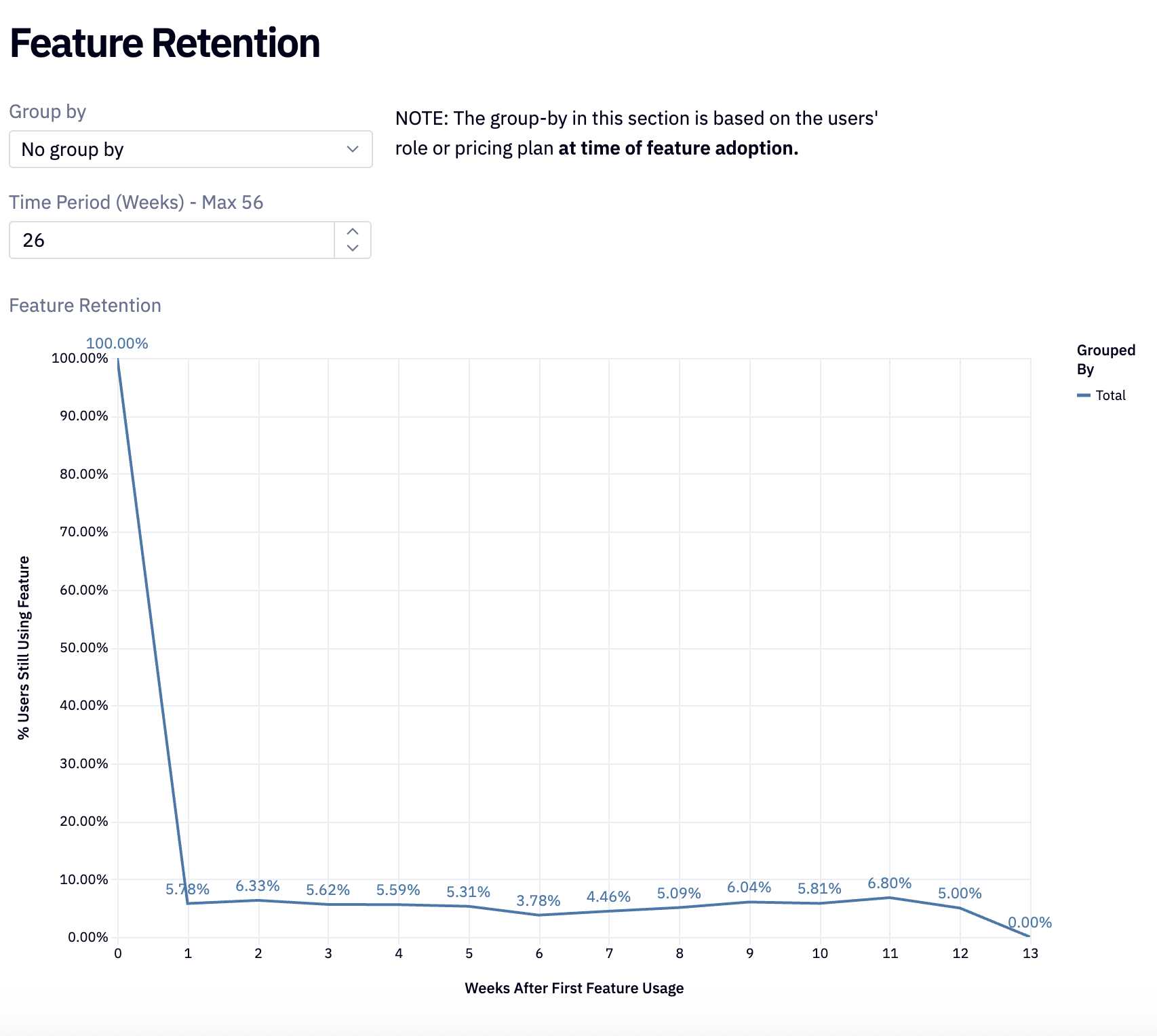Decrement weeks using the down stepper arrow

click(x=353, y=248)
